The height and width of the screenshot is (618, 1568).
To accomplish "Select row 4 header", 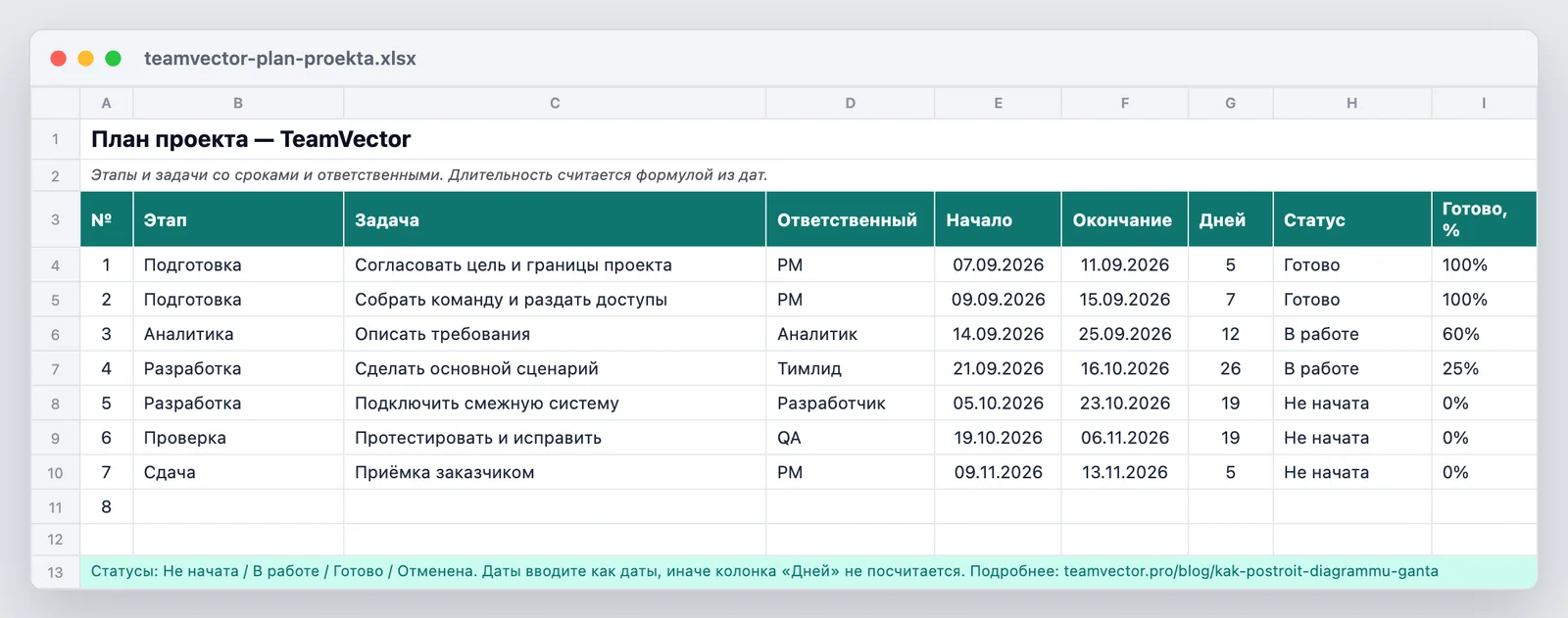I will 56,265.
